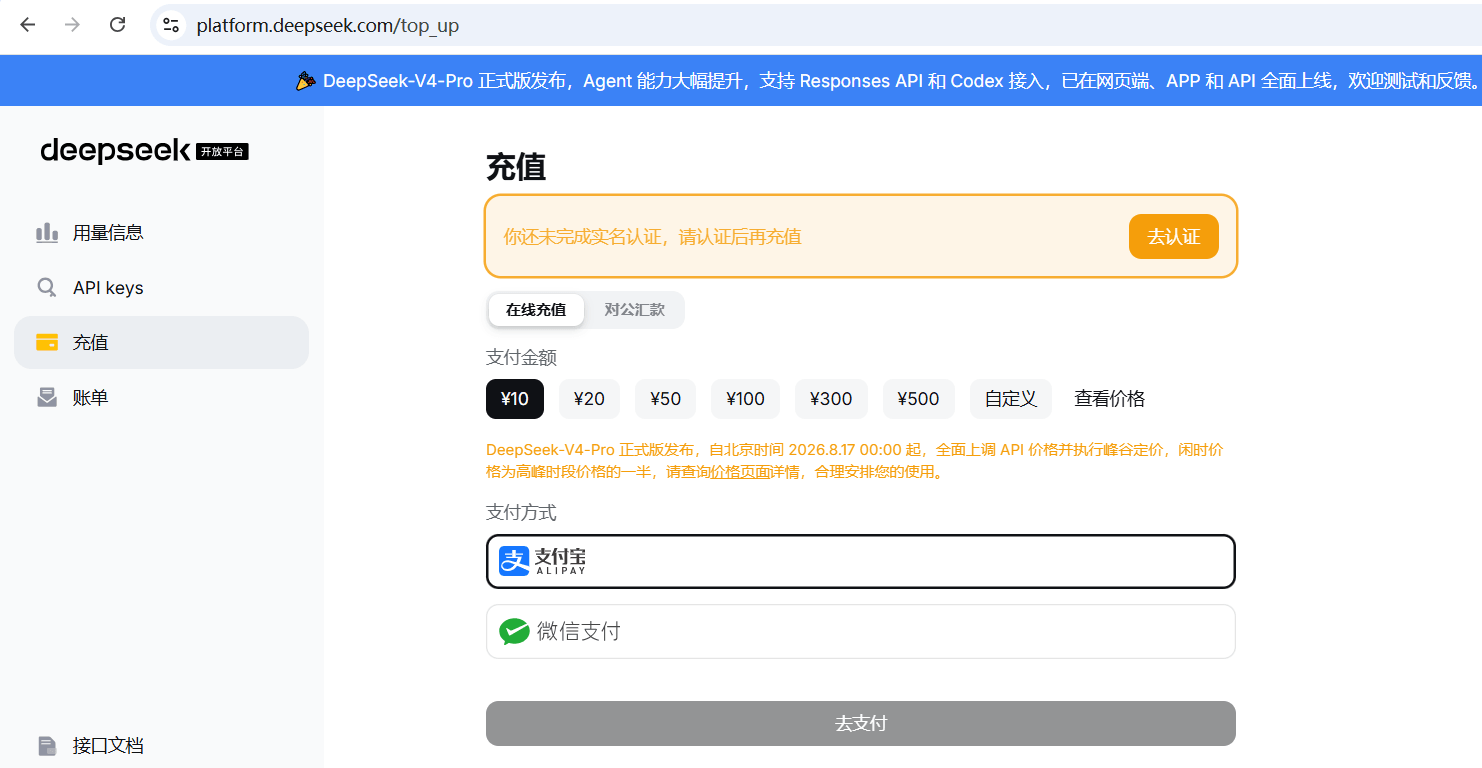Click the browser forward arrow

(72, 25)
